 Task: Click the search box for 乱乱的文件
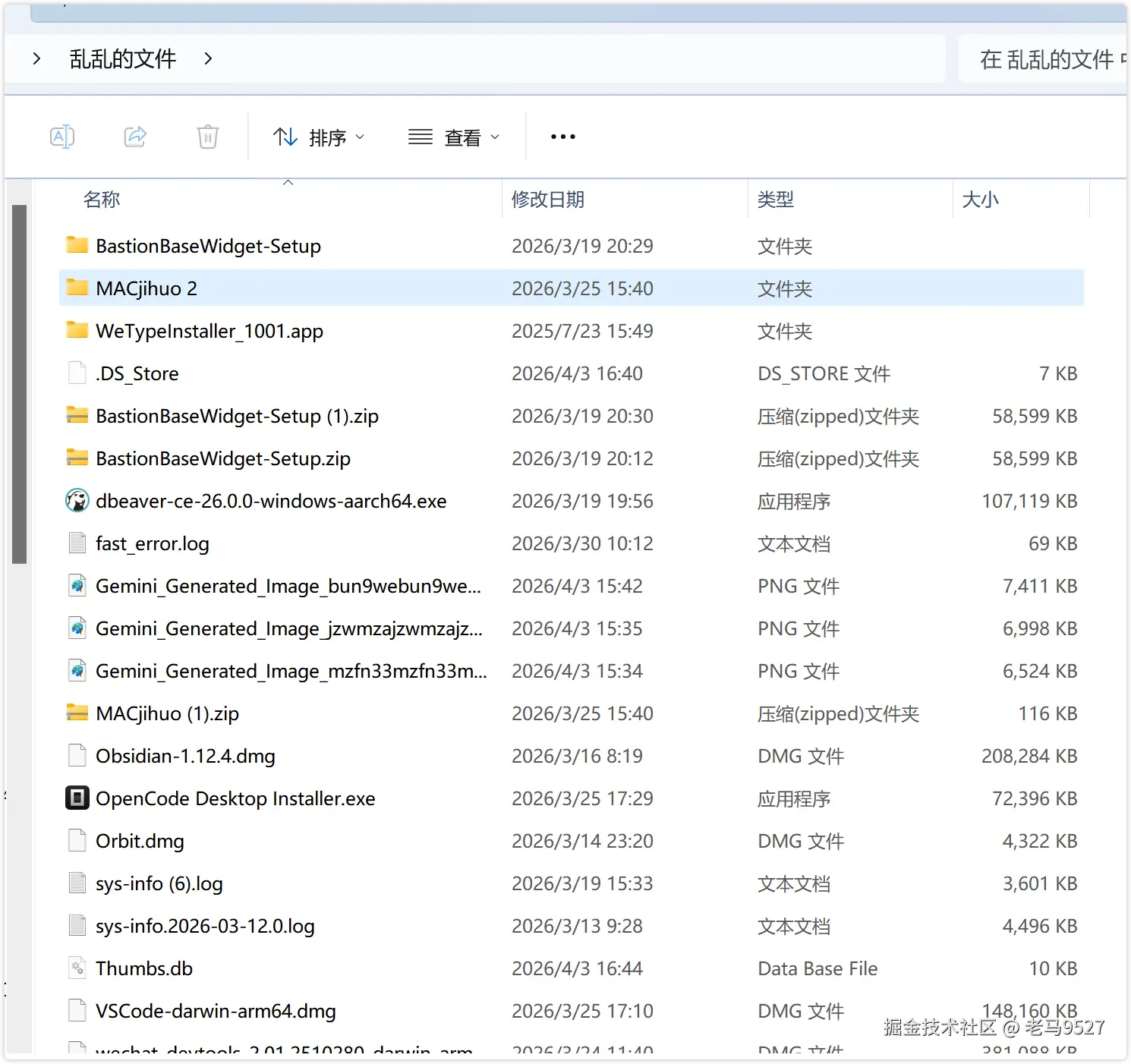(x=1046, y=59)
